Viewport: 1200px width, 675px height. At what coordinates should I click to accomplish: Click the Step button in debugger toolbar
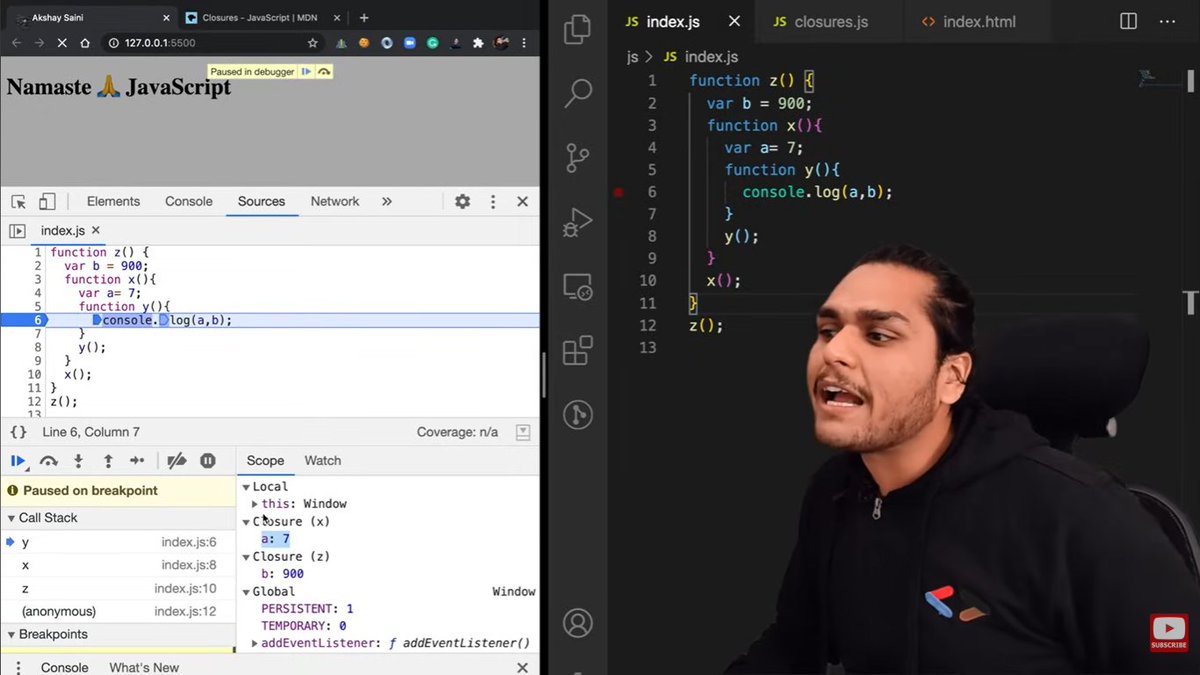pos(137,461)
